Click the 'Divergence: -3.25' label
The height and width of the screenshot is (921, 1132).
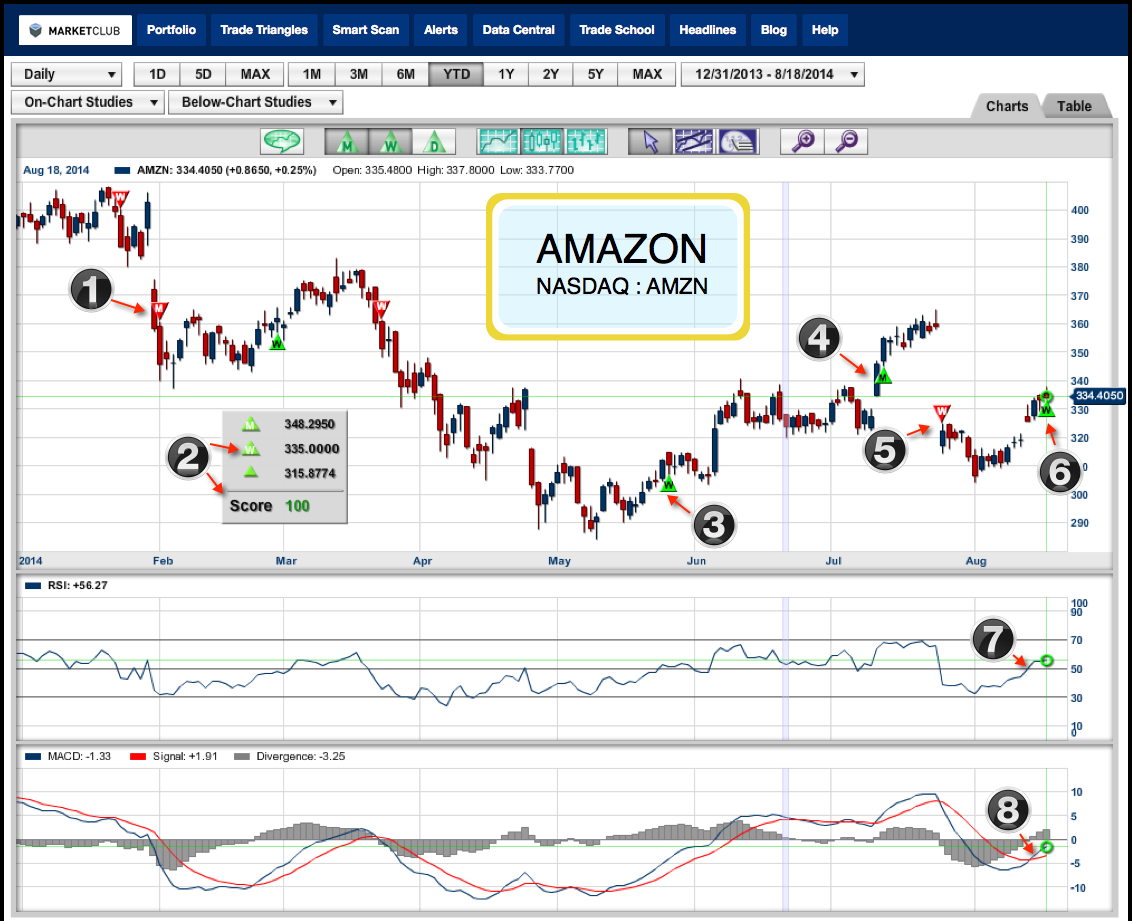tap(300, 756)
